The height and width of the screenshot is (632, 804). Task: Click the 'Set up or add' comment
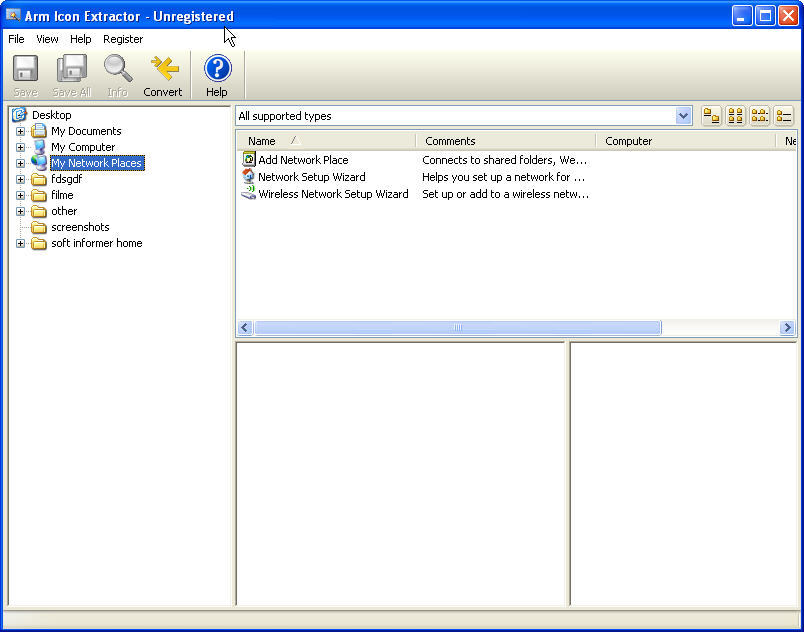[506, 194]
